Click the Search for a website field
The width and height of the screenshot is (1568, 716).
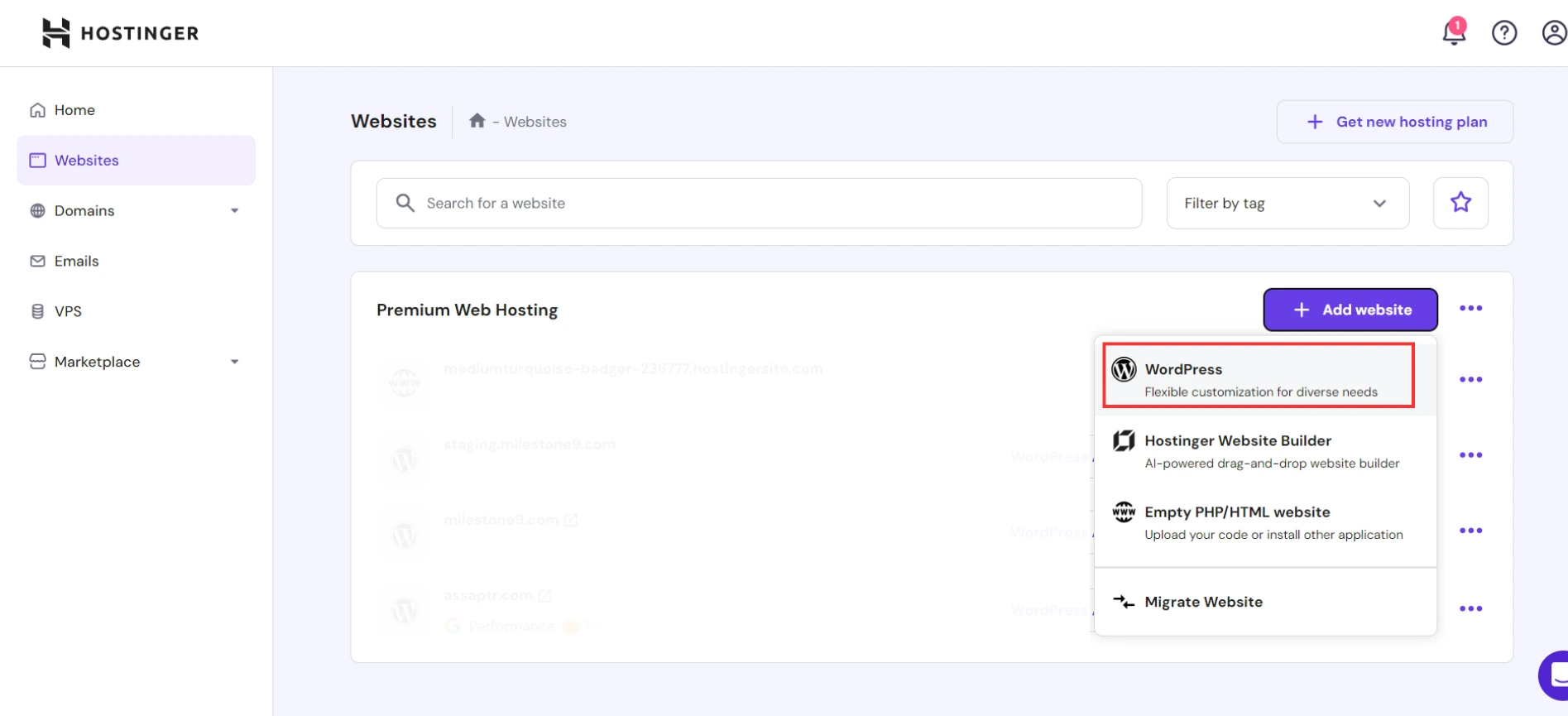point(759,203)
